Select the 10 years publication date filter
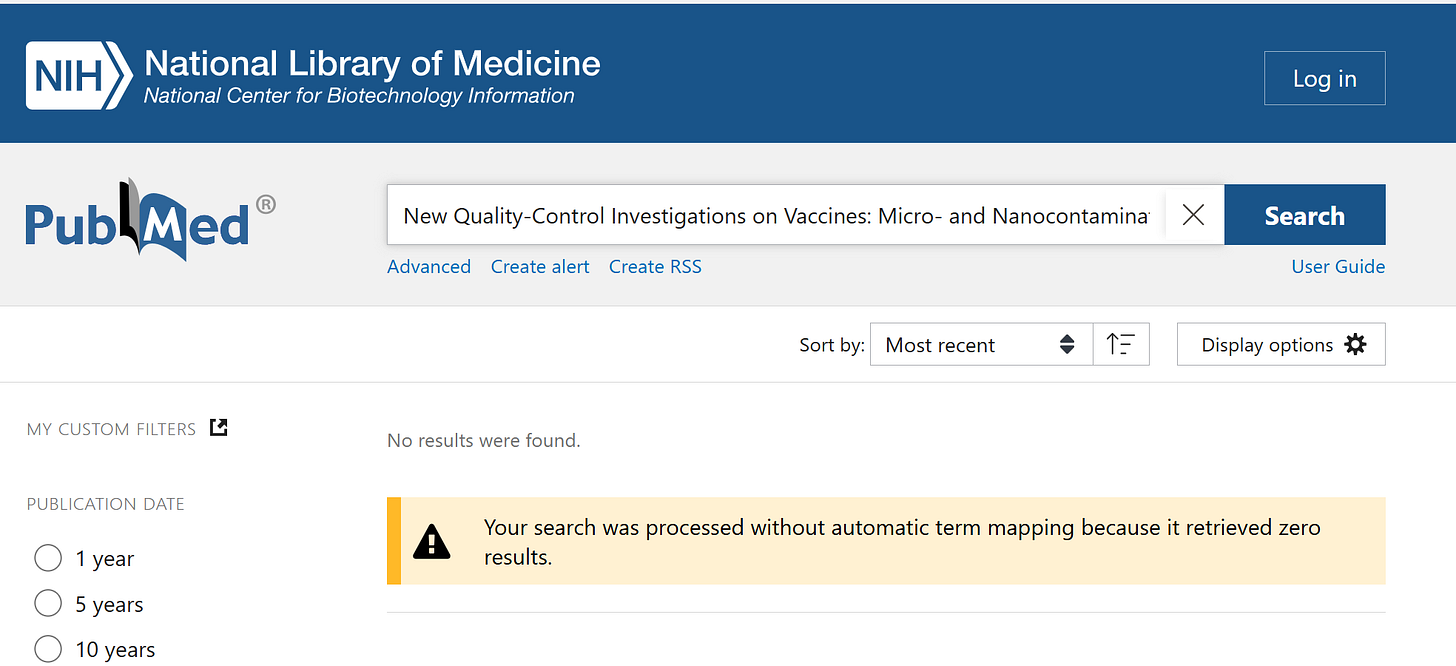Screen dimensions: 1456x666 pyautogui.click(x=48, y=649)
